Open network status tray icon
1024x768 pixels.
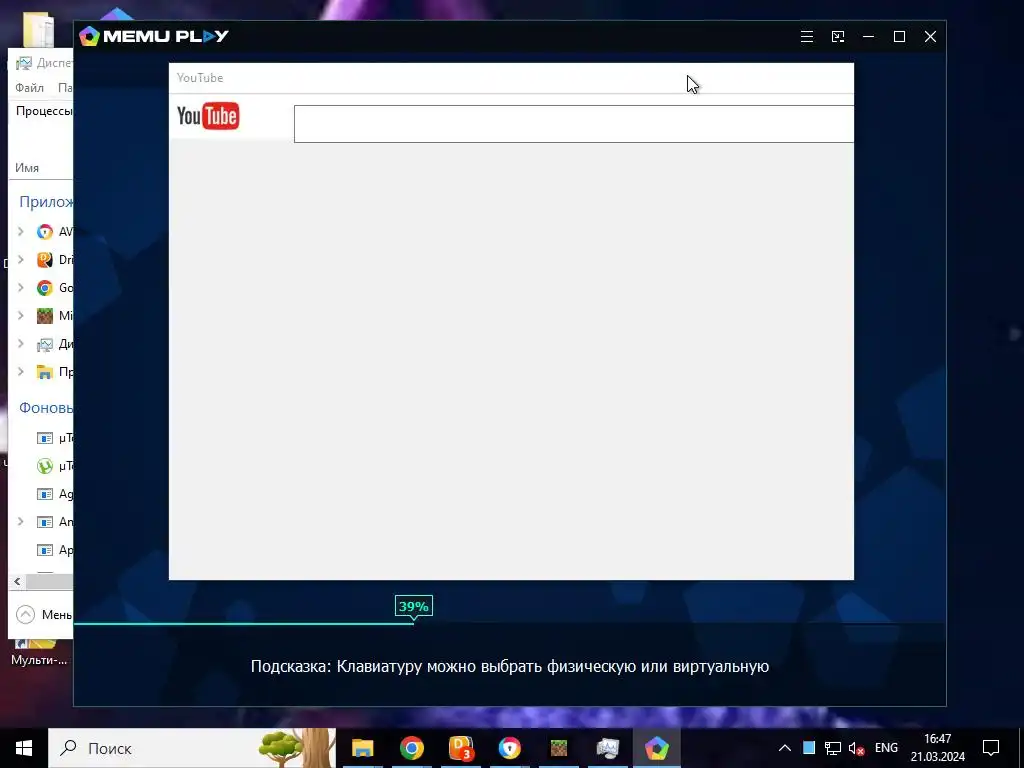(x=833, y=748)
